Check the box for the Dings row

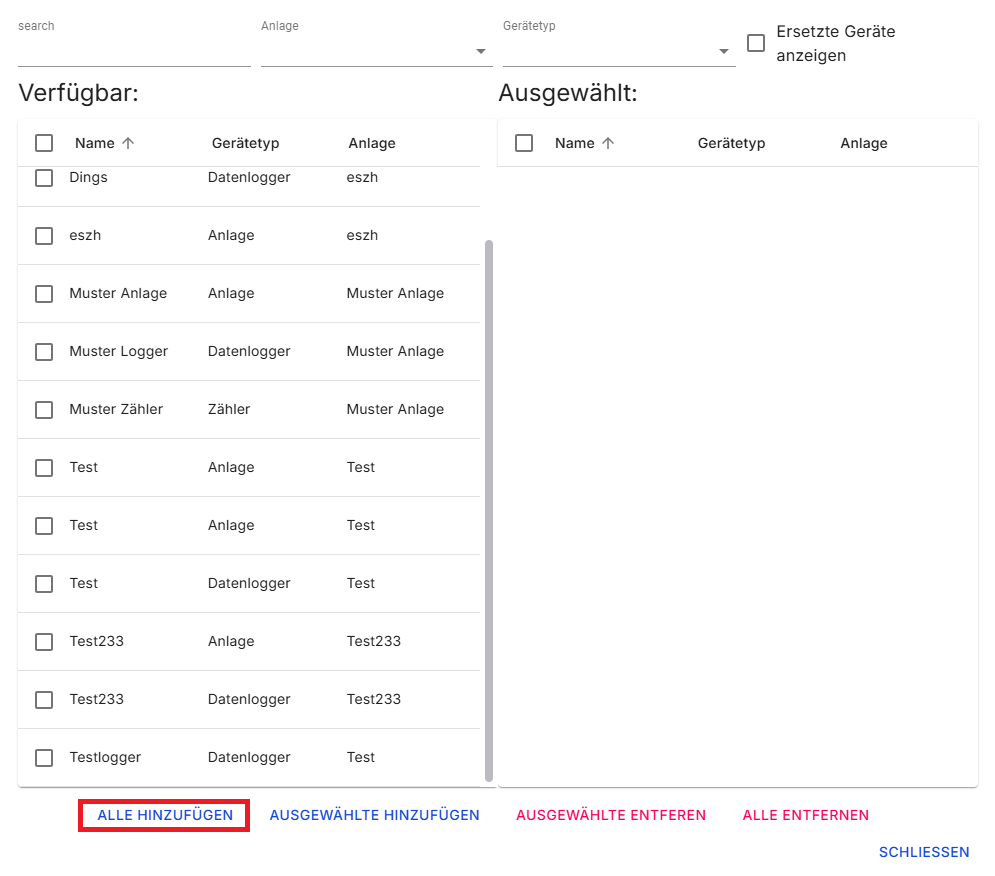point(44,178)
